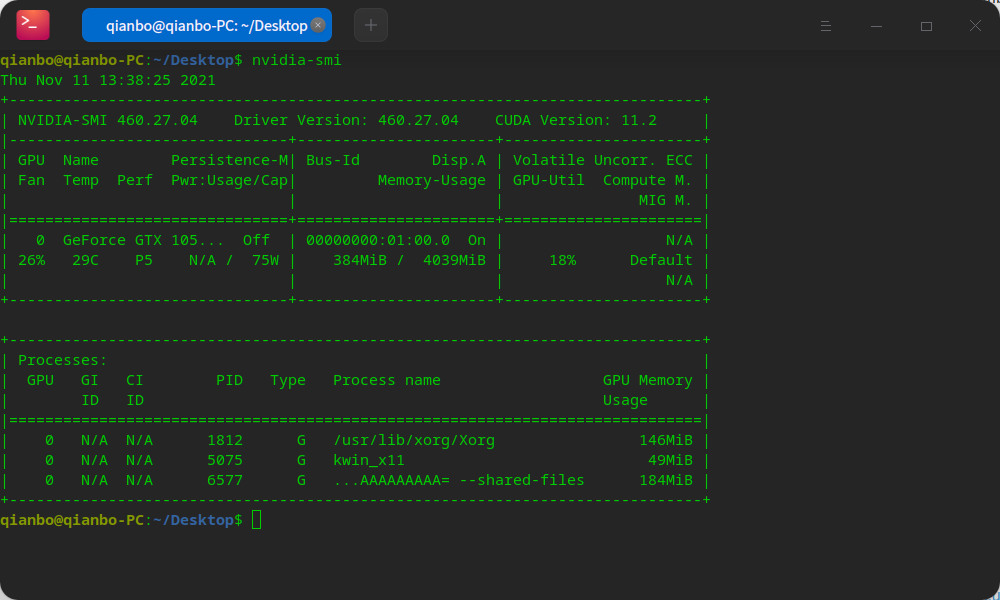
Task: Click the Bus-Id value 00000000:01:00.0
Action: click(x=378, y=240)
